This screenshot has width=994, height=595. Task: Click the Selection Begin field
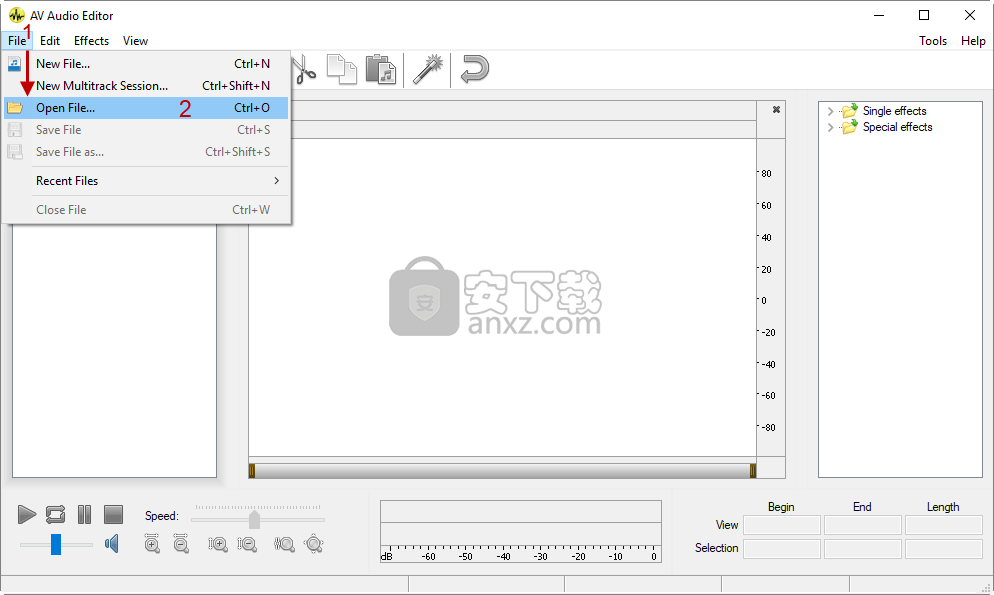click(x=782, y=549)
